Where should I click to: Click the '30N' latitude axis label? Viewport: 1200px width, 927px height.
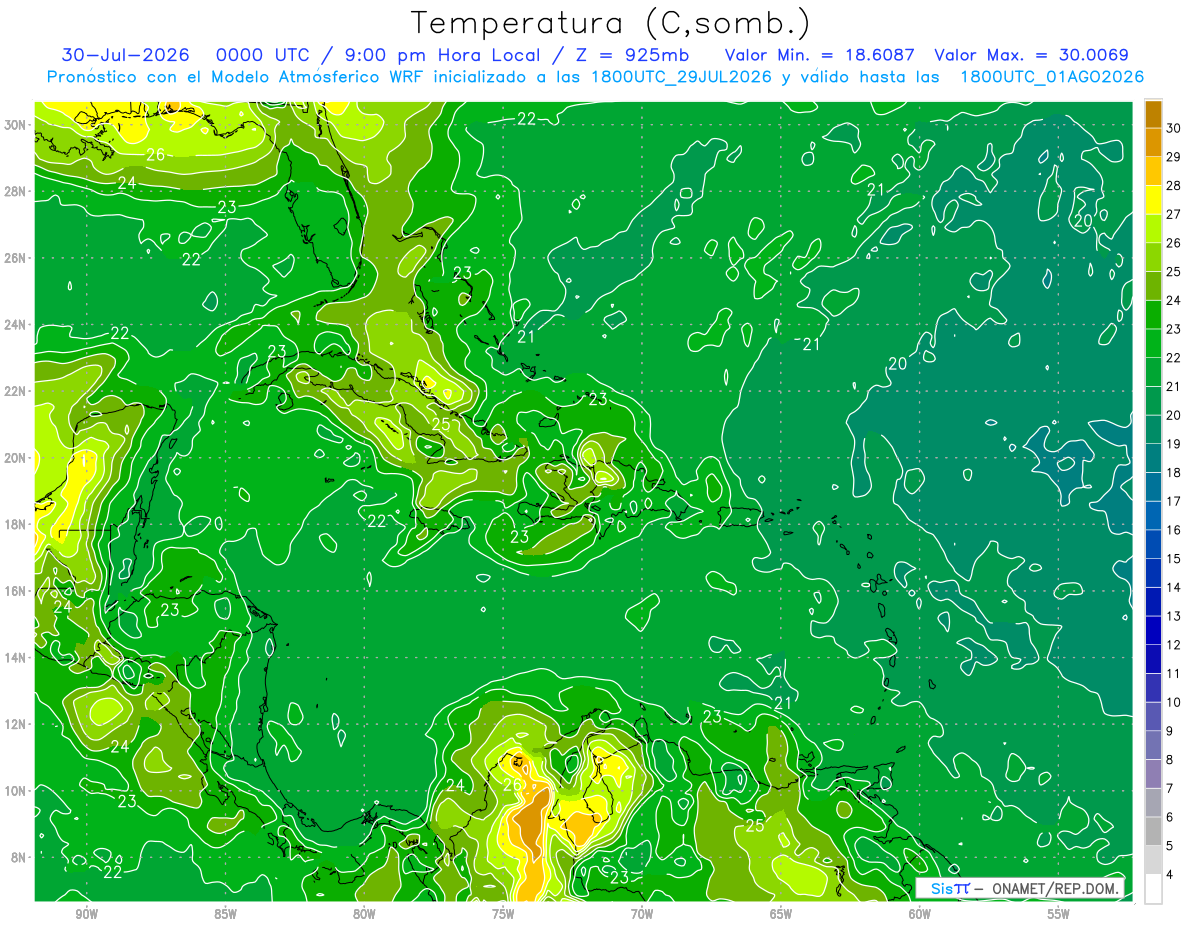[x=16, y=125]
